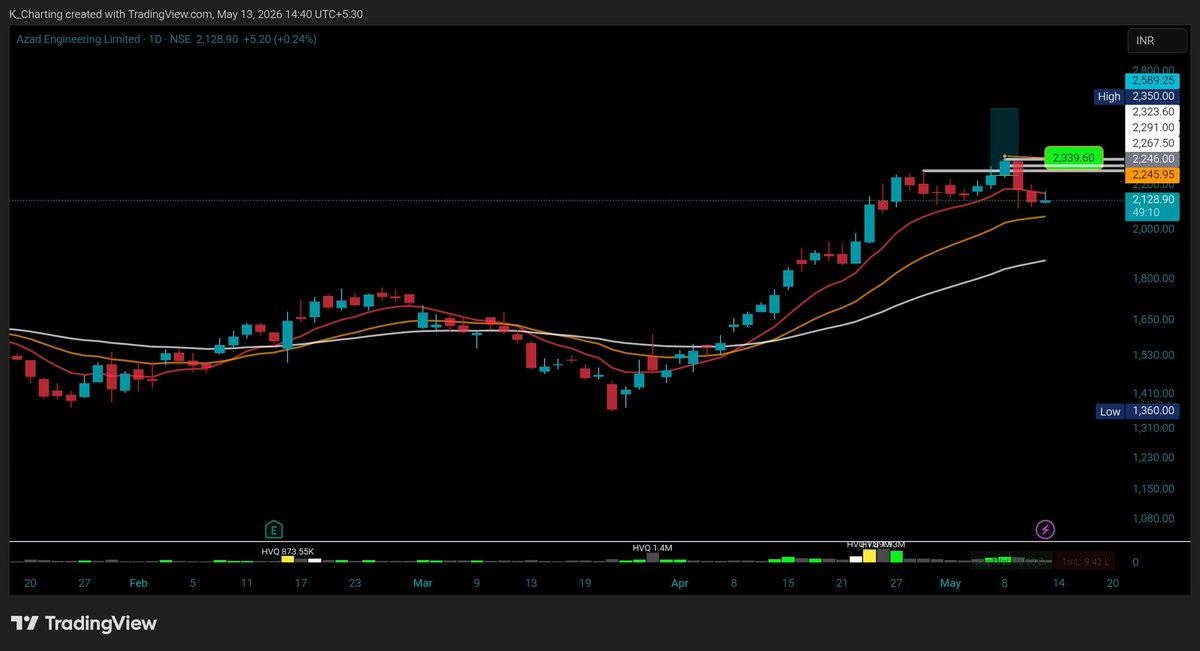Viewport: 1200px width, 651px height.
Task: Click the K_Charting created with TradingView.com header
Action: (x=186, y=14)
